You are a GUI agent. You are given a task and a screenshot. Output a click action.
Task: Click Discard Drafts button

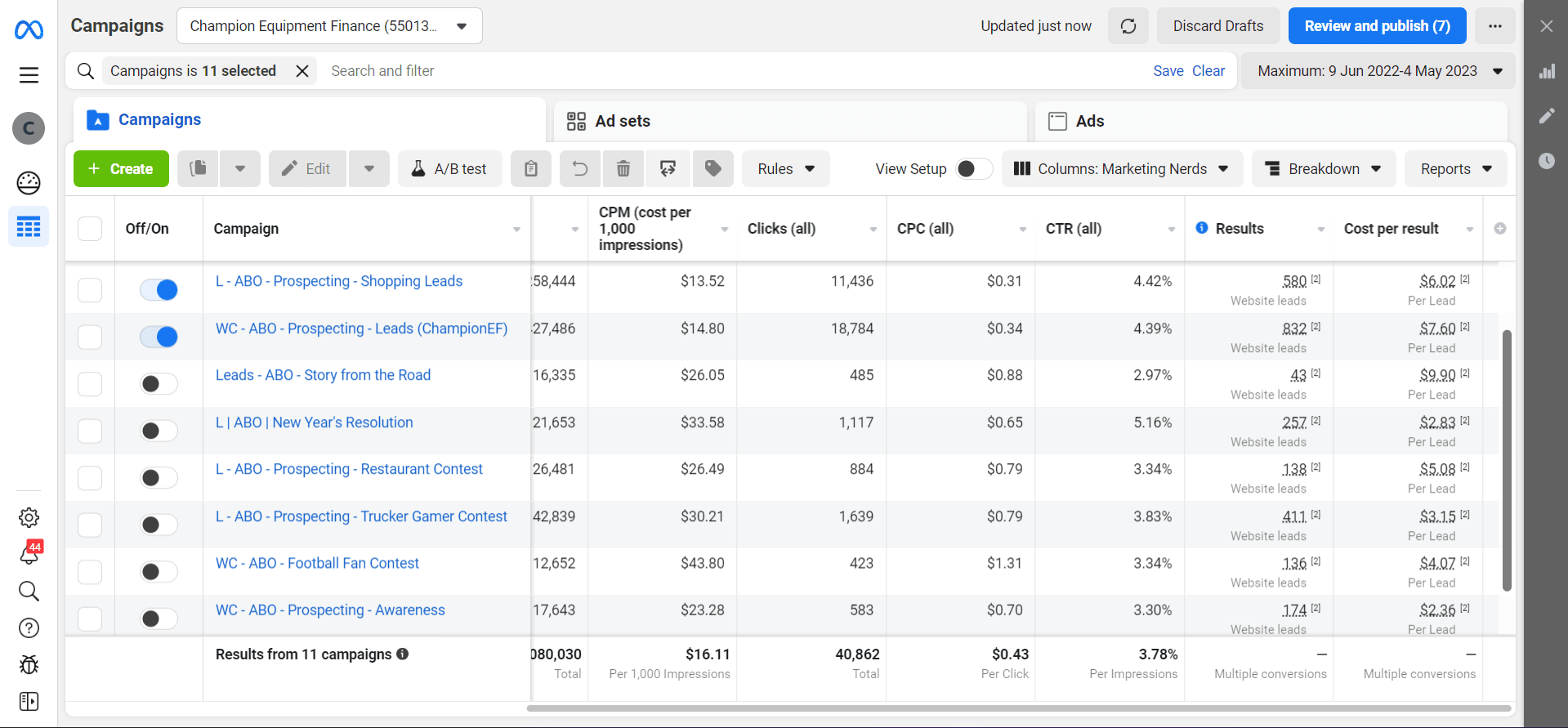pos(1217,26)
